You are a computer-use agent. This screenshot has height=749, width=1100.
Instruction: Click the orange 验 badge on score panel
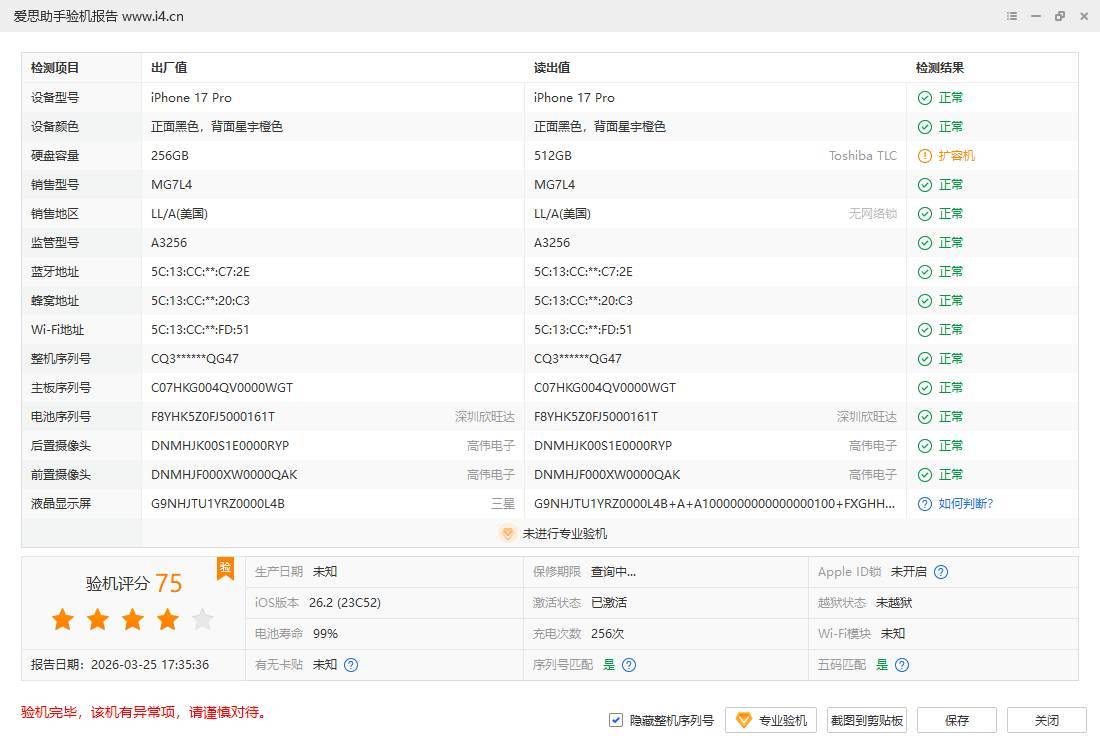(x=226, y=568)
